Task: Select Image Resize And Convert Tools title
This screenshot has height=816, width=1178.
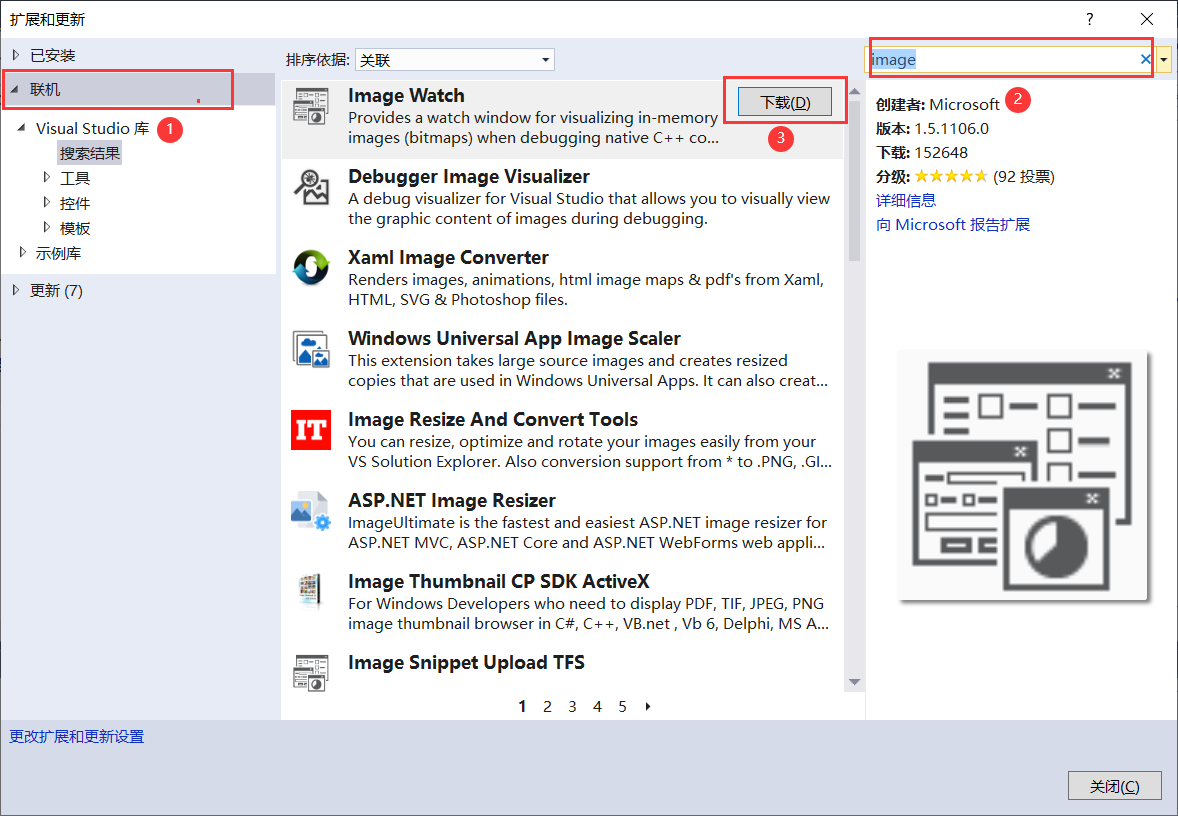Action: click(493, 419)
